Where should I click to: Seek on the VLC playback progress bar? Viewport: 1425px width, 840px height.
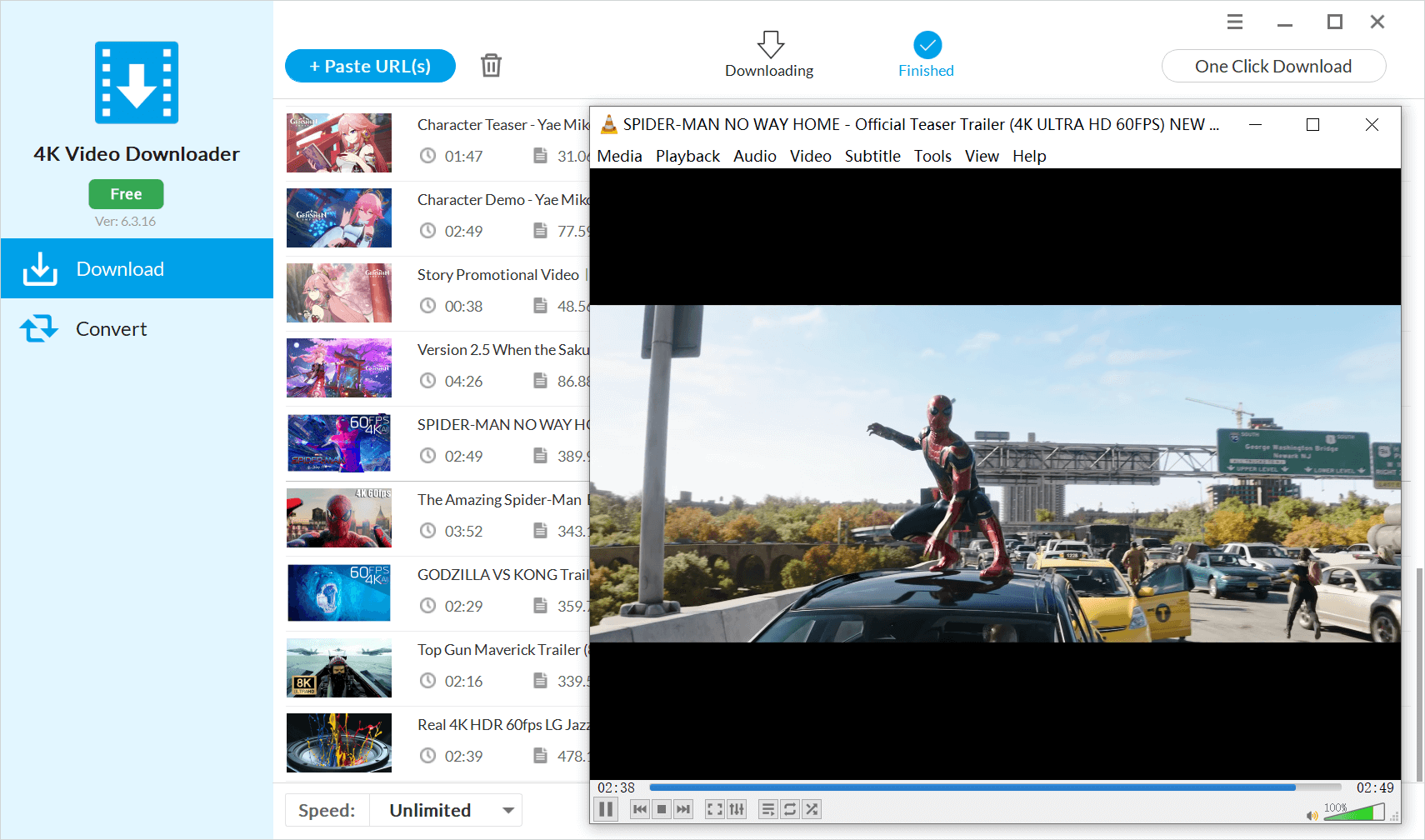click(995, 787)
